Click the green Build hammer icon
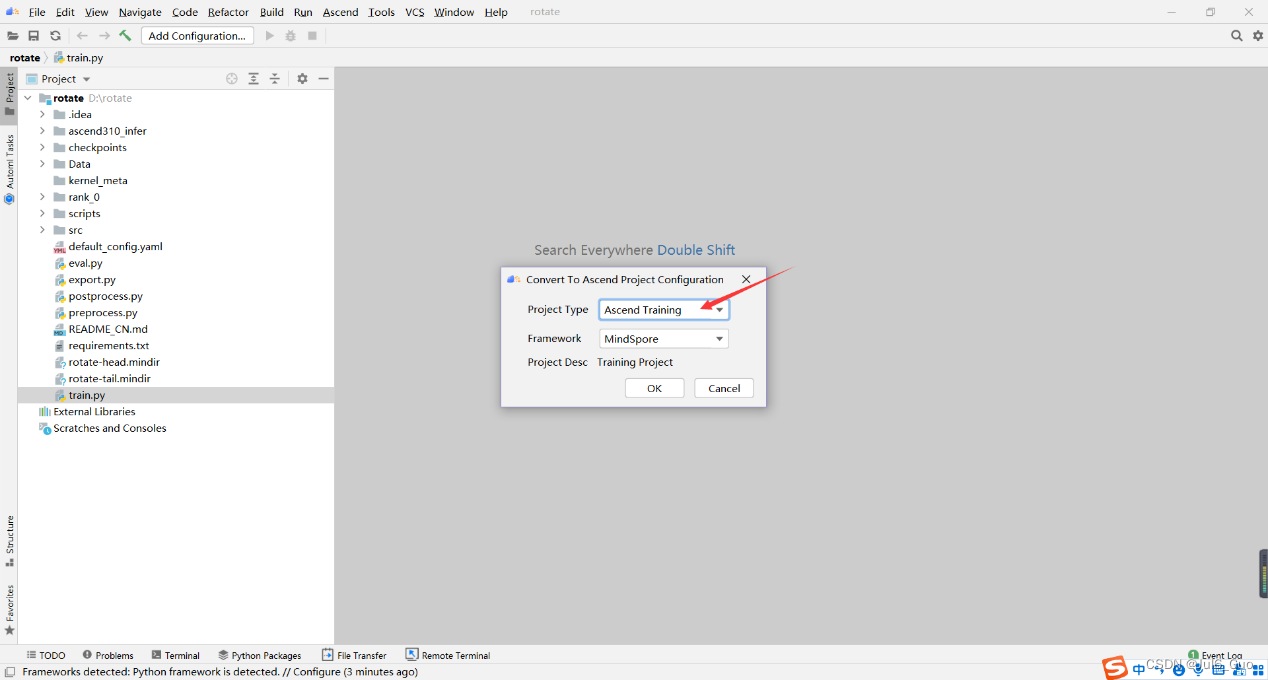Viewport: 1268px width, 680px height. tap(125, 36)
